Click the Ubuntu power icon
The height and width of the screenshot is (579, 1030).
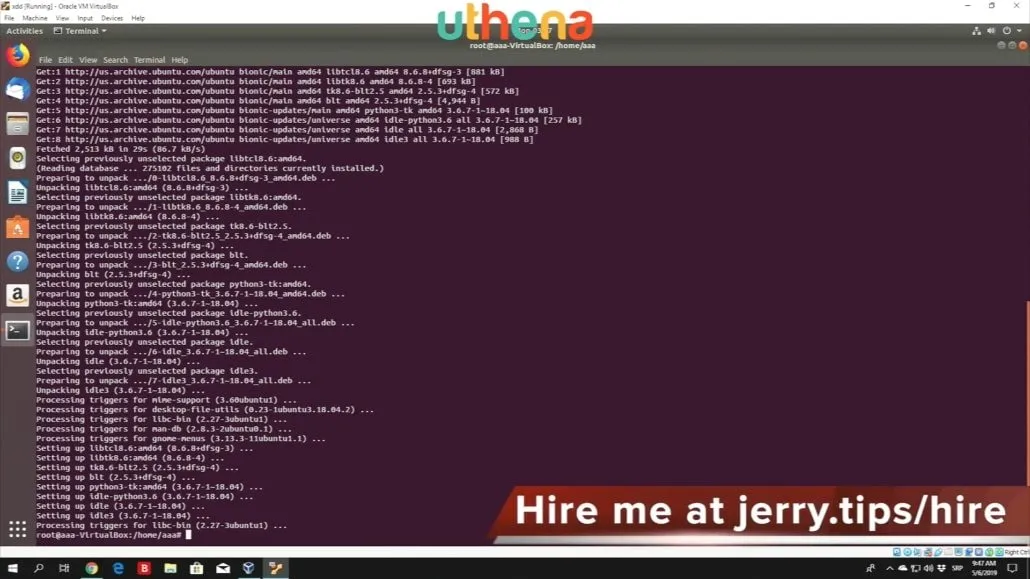tap(1006, 31)
